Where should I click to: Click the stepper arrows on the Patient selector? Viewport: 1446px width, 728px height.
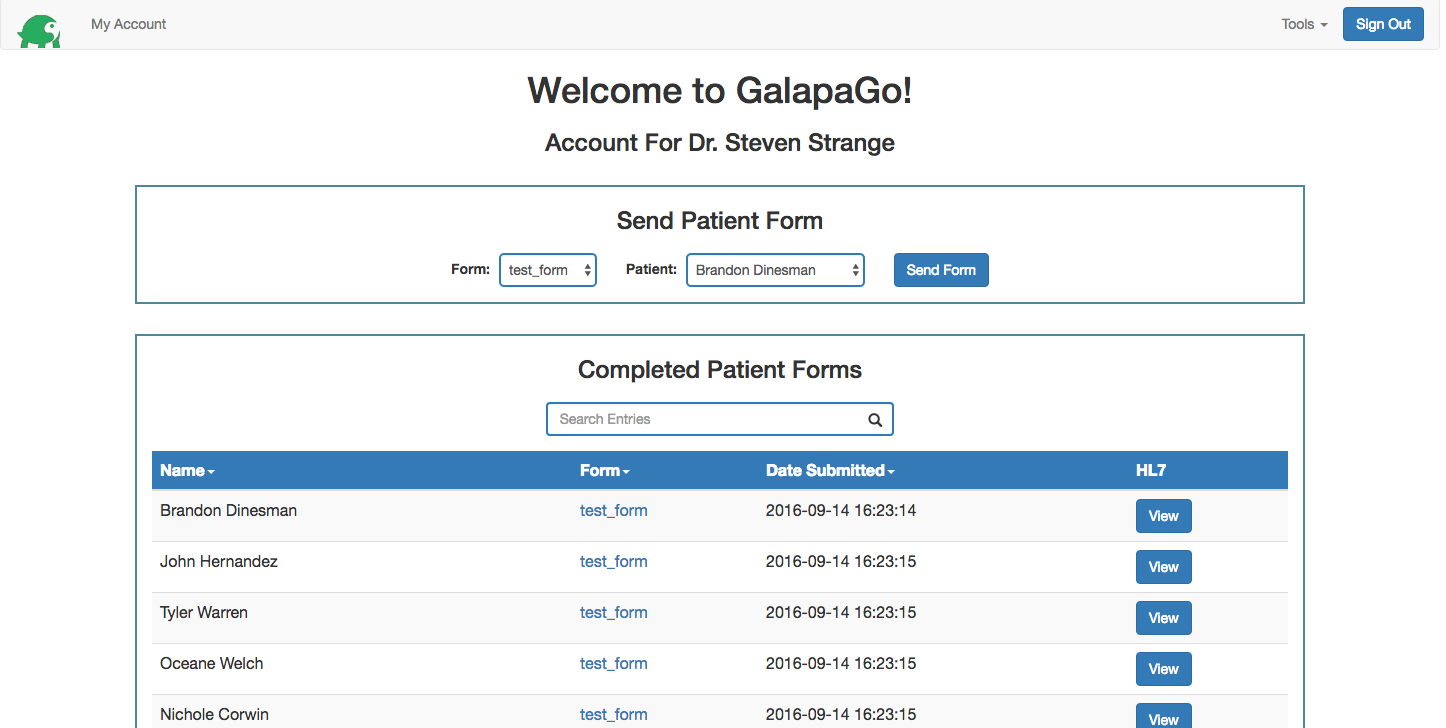tap(856, 269)
